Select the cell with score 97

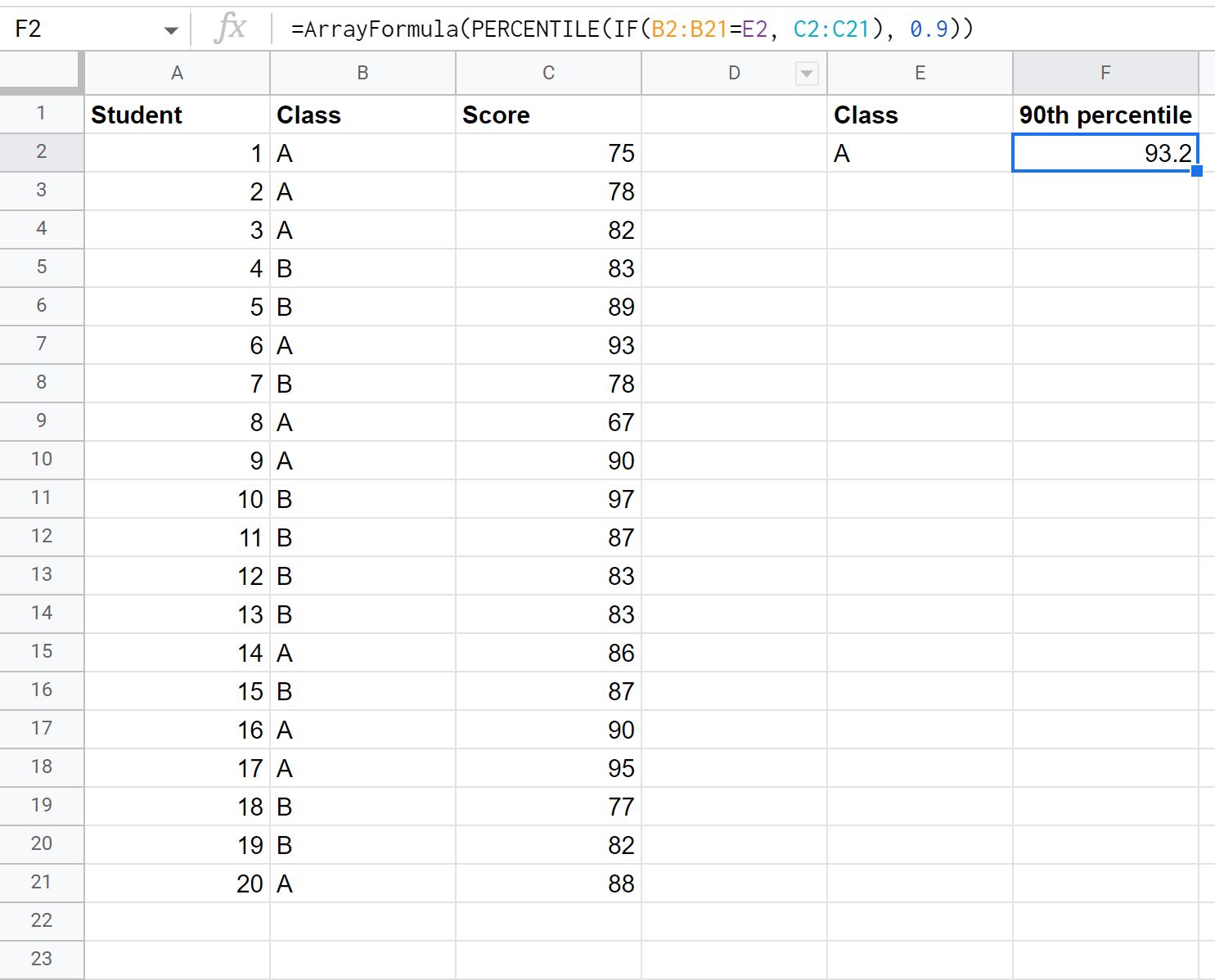tap(547, 498)
